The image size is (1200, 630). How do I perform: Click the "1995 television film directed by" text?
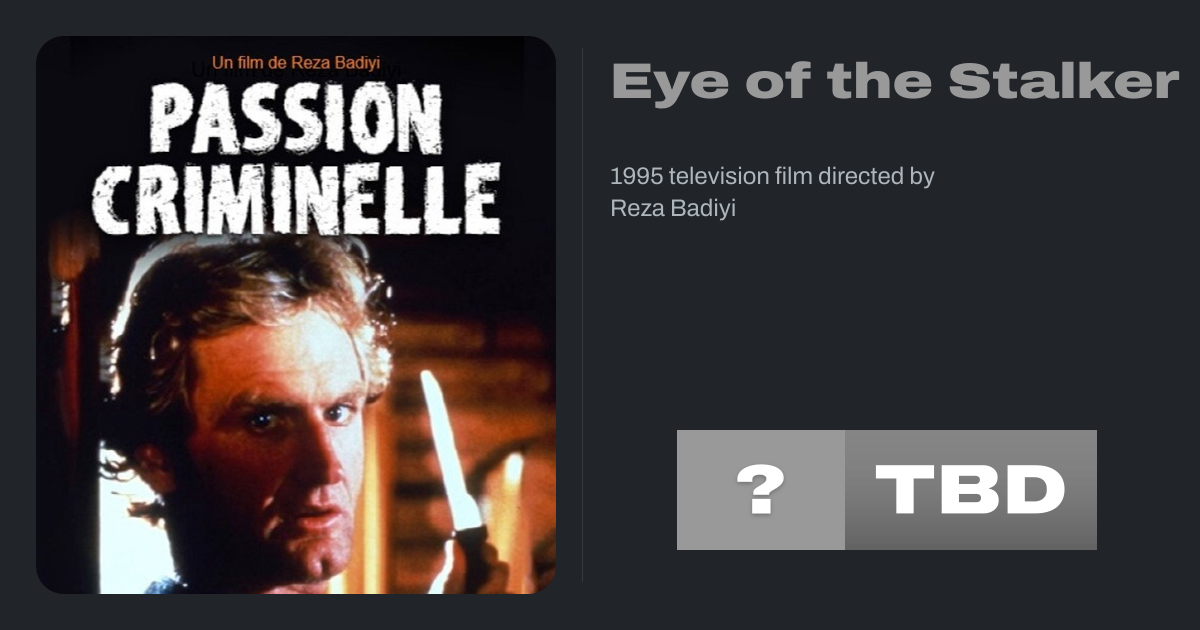point(771,176)
